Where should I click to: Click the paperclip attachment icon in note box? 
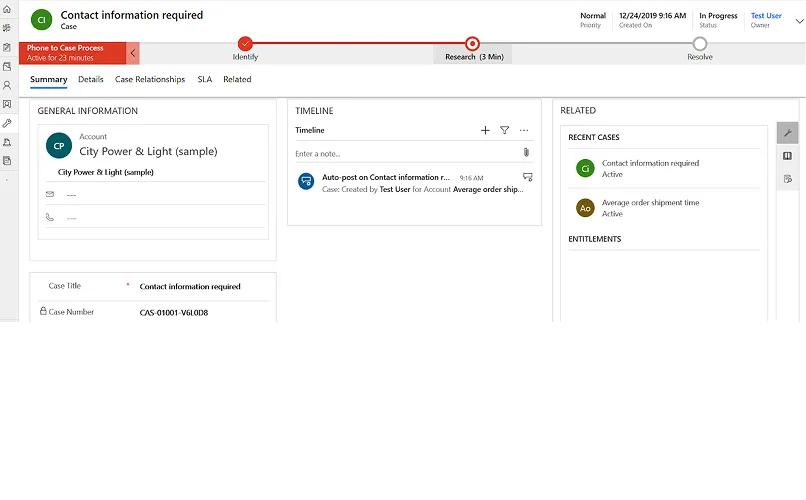click(526, 153)
